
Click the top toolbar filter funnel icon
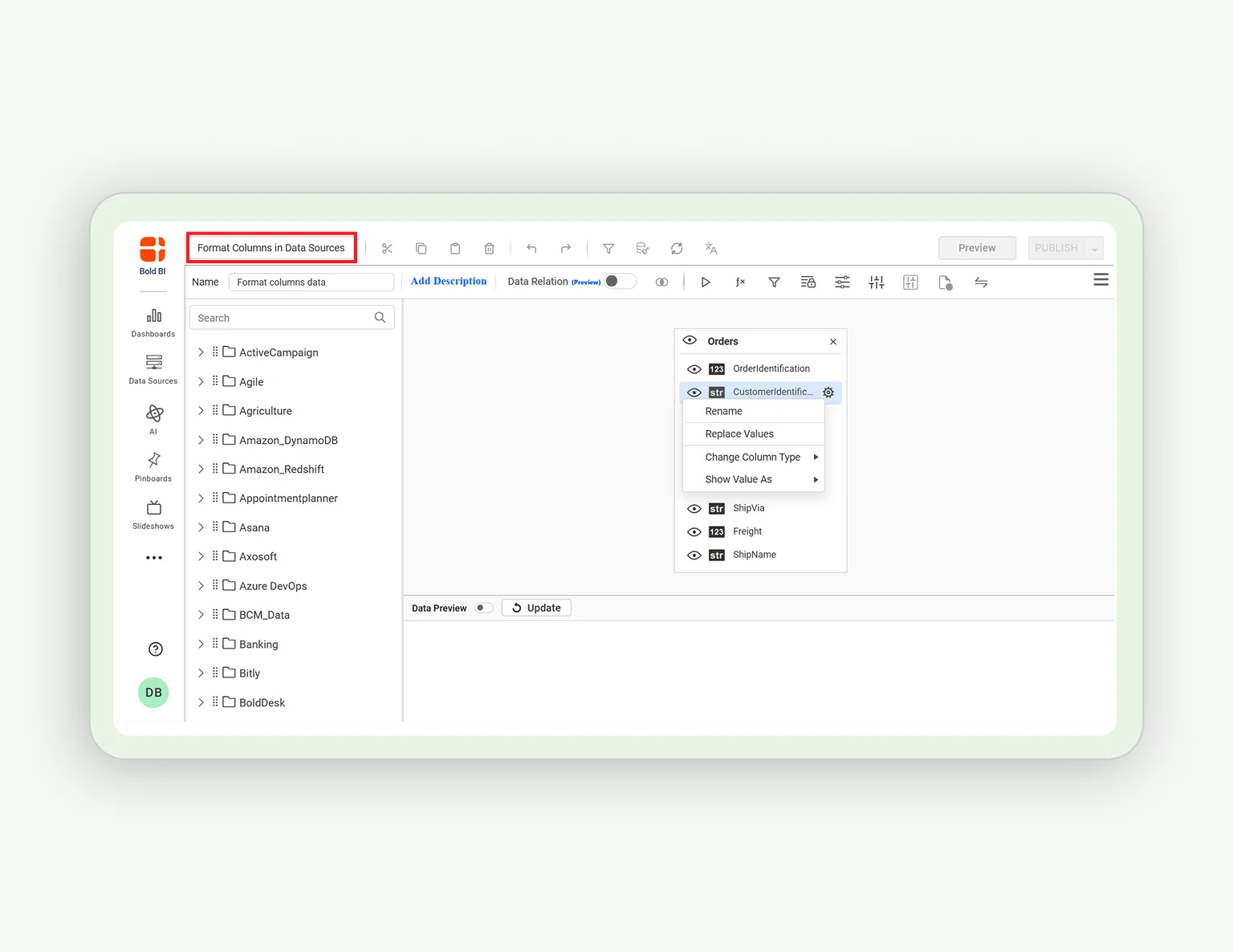[x=608, y=249]
